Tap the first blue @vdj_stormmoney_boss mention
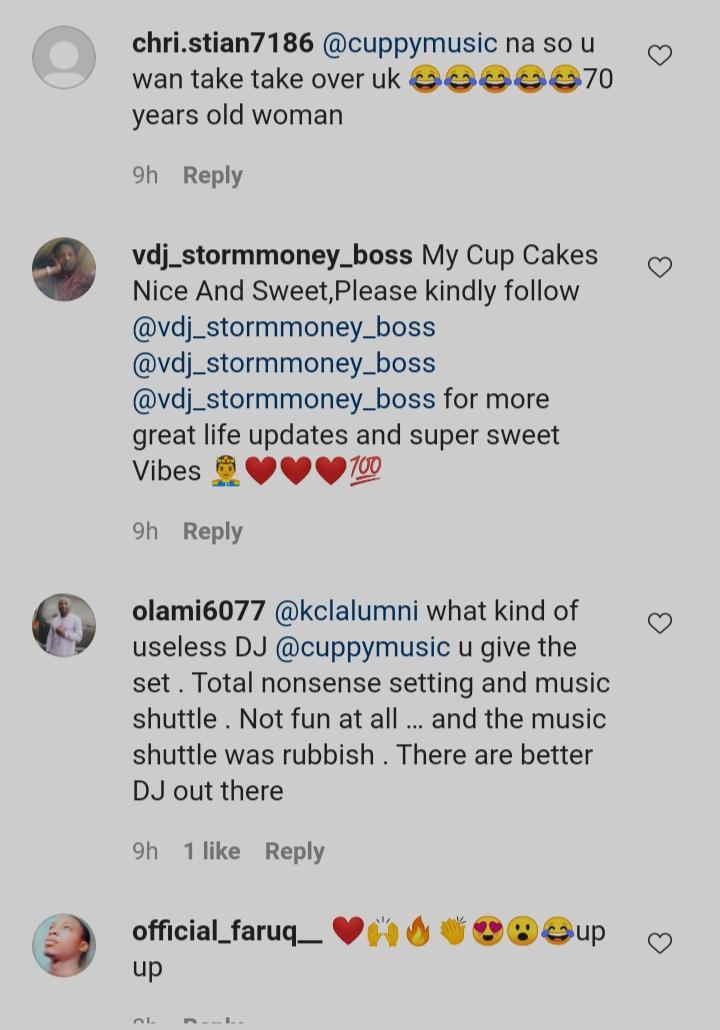 (x=284, y=327)
